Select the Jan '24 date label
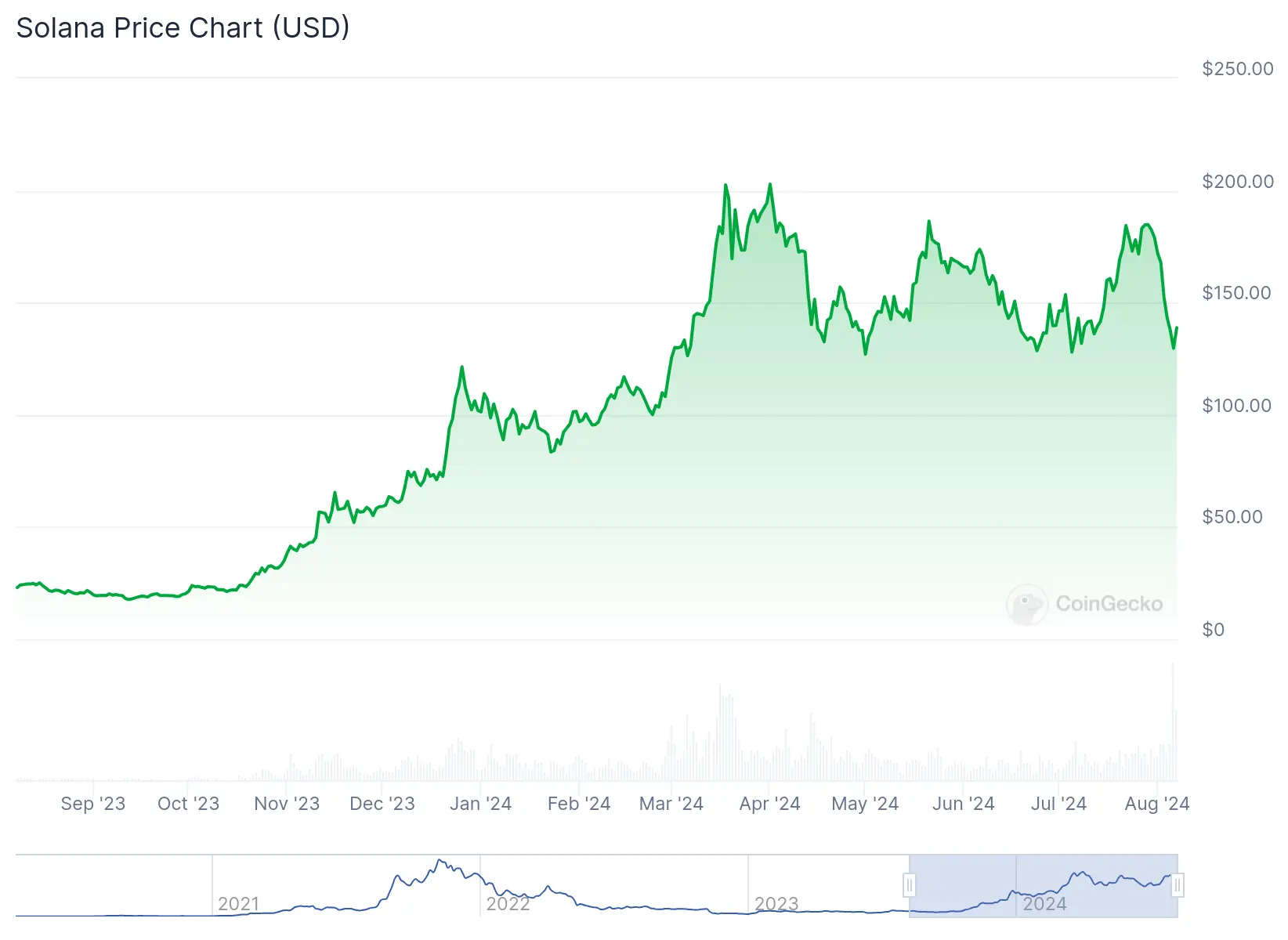Screen dimensions: 1288x940 pos(480,804)
